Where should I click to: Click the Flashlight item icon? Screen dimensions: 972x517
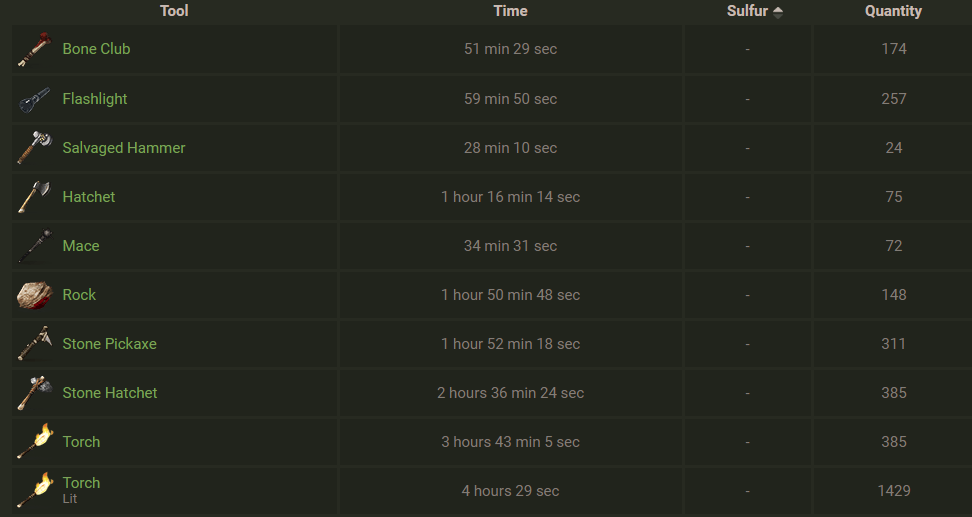35,99
